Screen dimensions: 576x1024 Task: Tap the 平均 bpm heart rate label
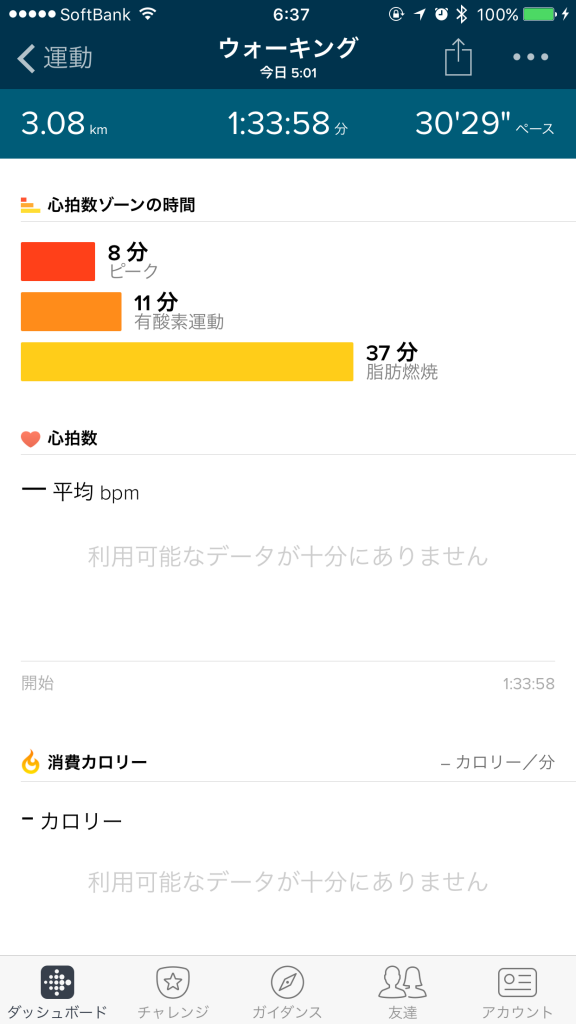[x=96, y=492]
